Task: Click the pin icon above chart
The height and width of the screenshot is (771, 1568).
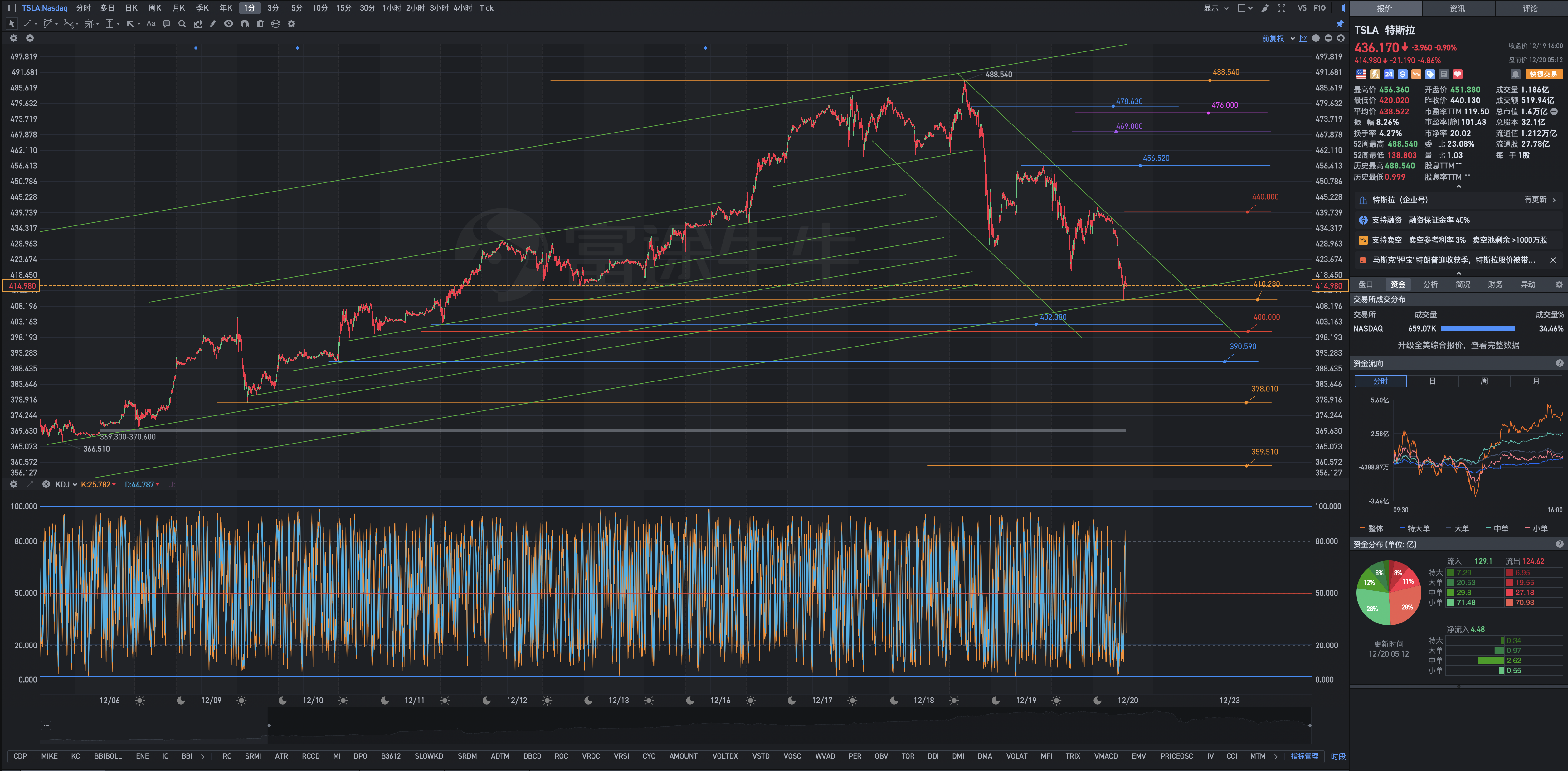Action: click(x=1340, y=24)
